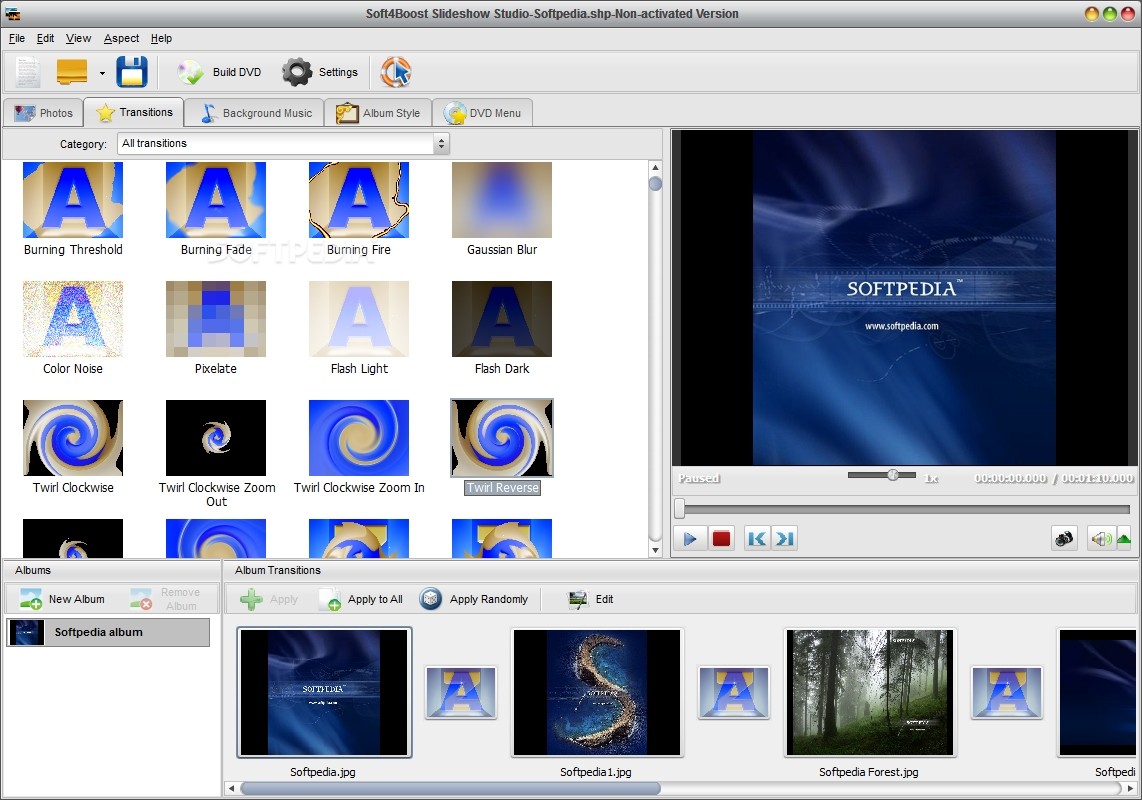The height and width of the screenshot is (800, 1142).
Task: Choose Twirl Clockwise Zoom In transition
Action: tap(359, 447)
